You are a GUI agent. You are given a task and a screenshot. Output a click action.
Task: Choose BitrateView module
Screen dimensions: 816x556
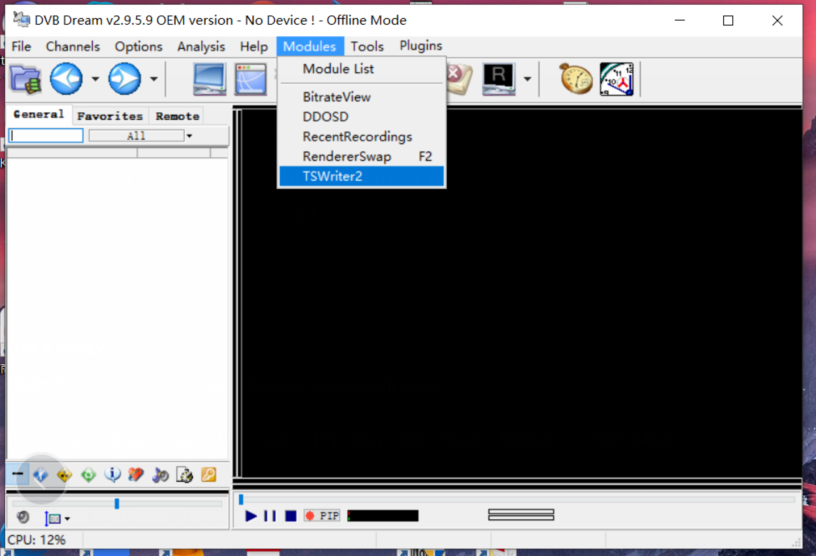[x=362, y=97]
